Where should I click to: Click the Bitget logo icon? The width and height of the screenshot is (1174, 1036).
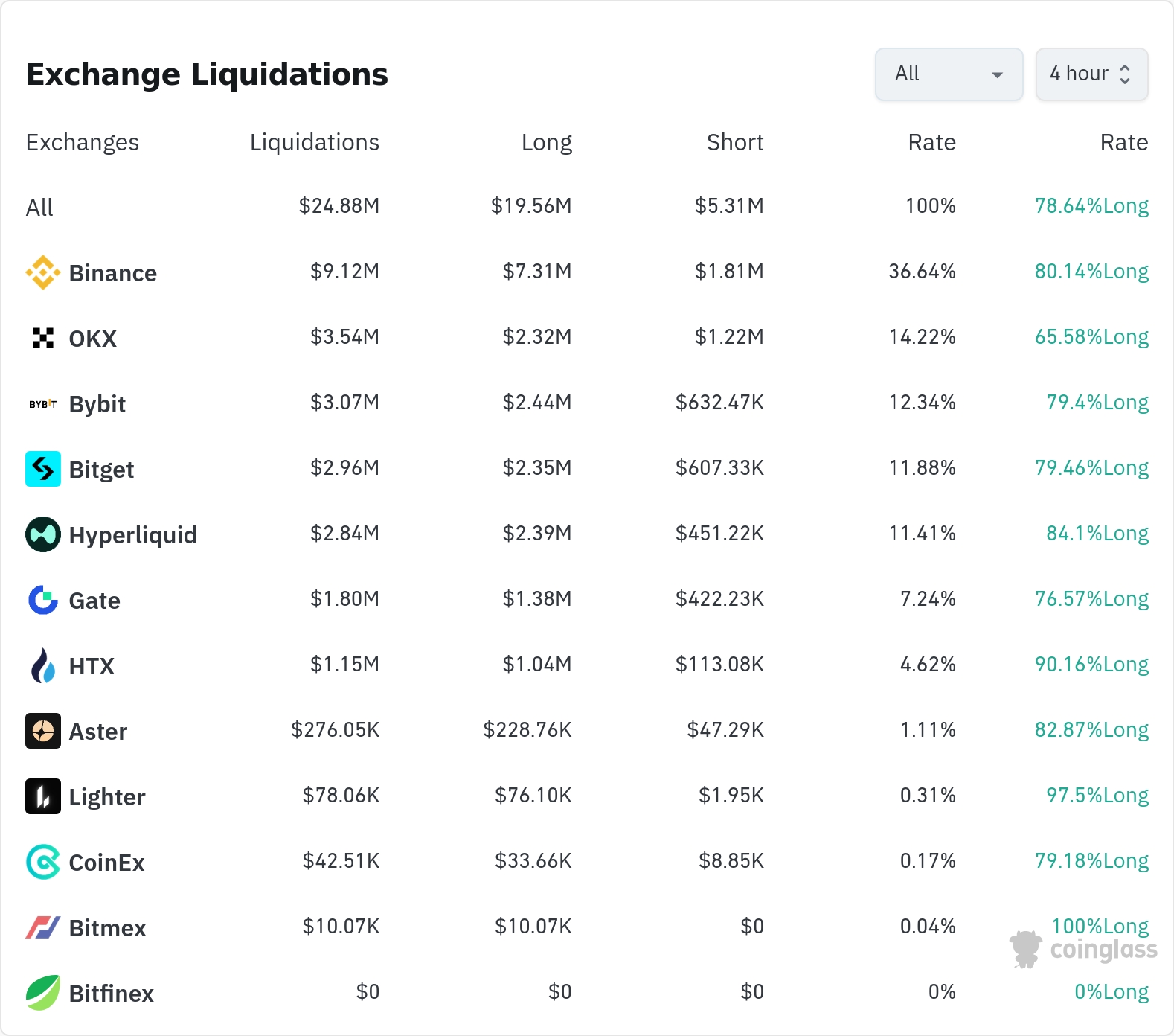tap(43, 469)
